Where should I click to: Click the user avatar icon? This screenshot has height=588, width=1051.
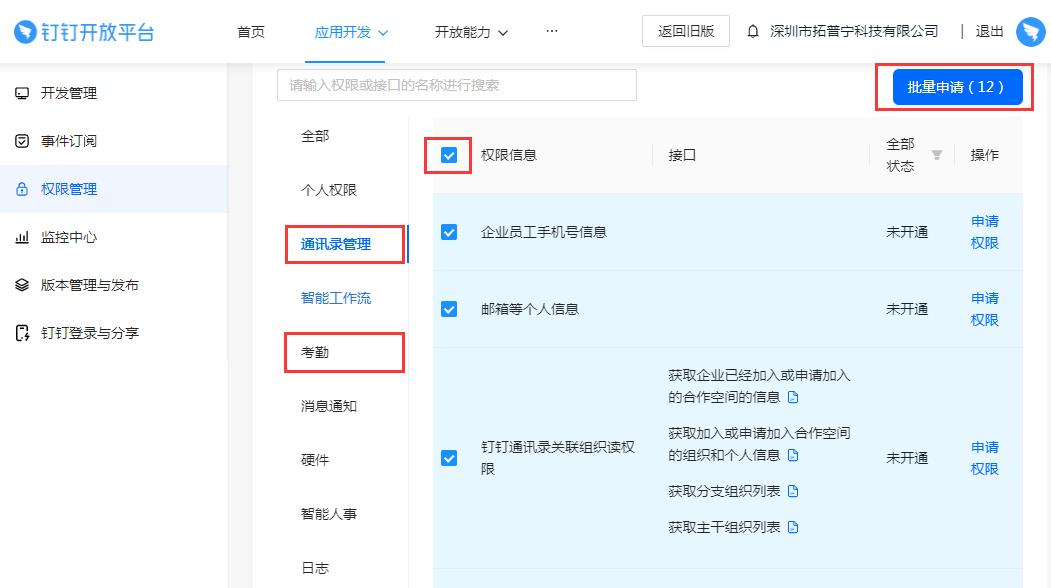(1030, 32)
